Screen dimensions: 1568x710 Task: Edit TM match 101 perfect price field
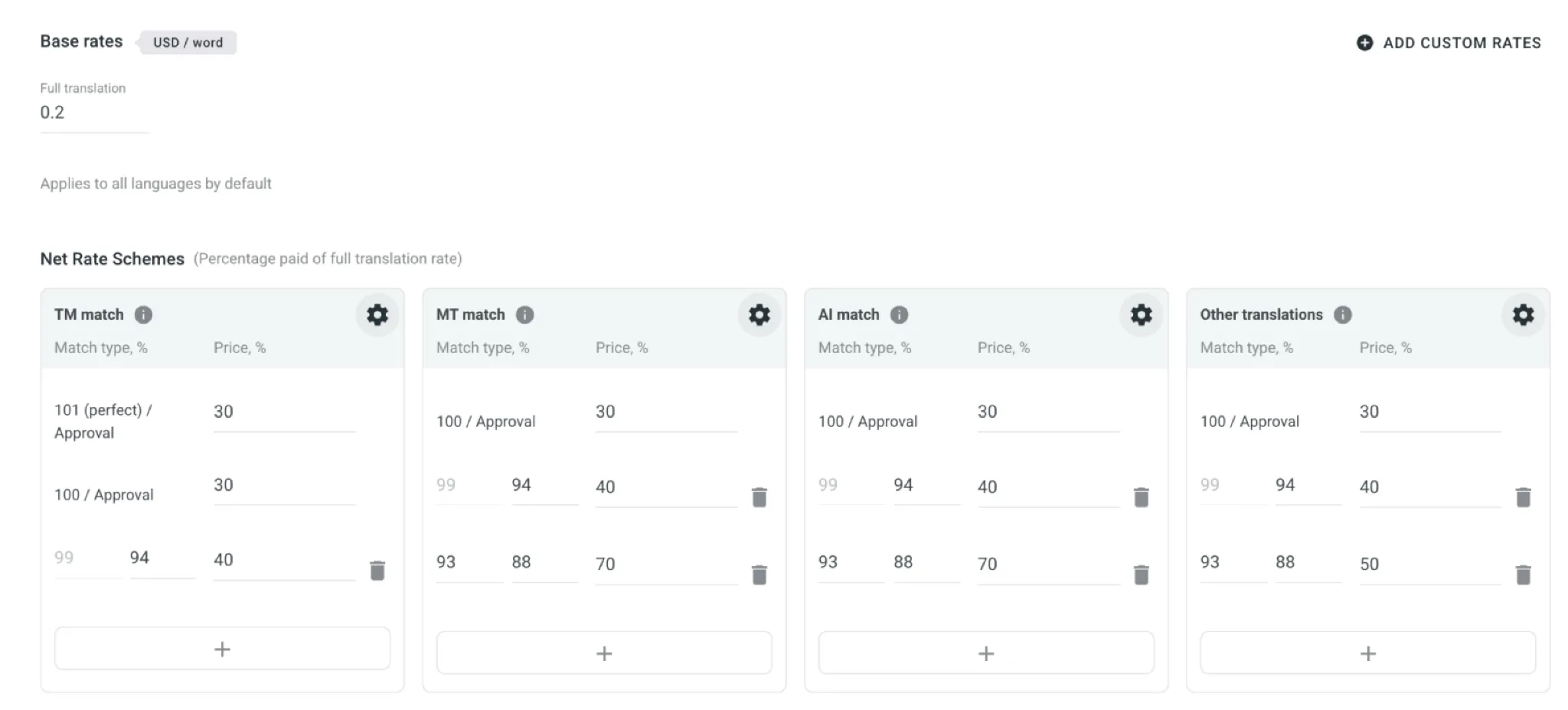pyautogui.click(x=284, y=413)
